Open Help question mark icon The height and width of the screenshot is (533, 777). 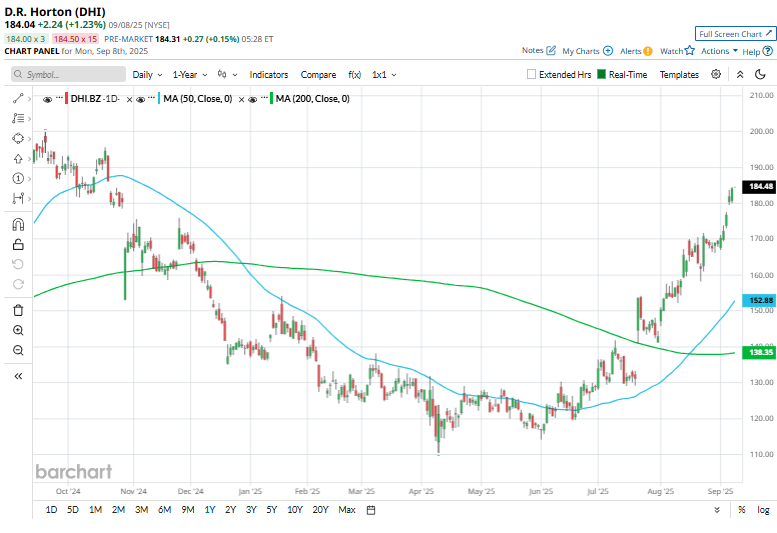[x=768, y=51]
